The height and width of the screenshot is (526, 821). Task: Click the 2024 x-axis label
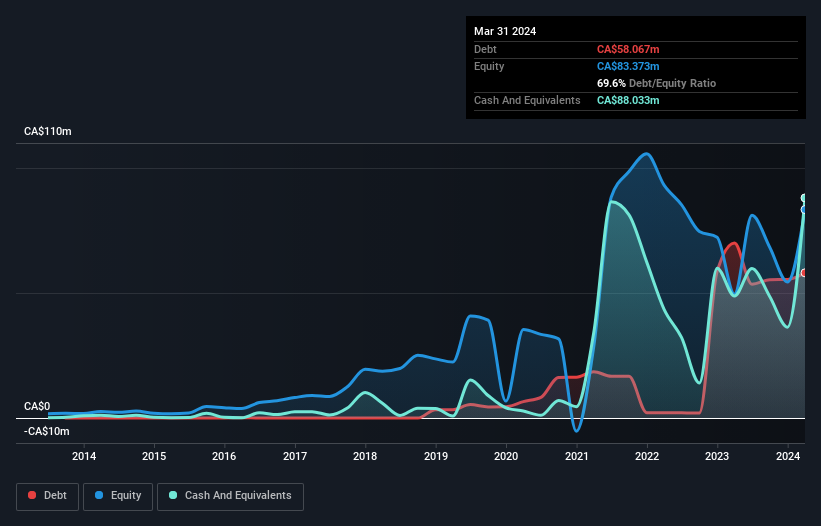click(x=787, y=456)
